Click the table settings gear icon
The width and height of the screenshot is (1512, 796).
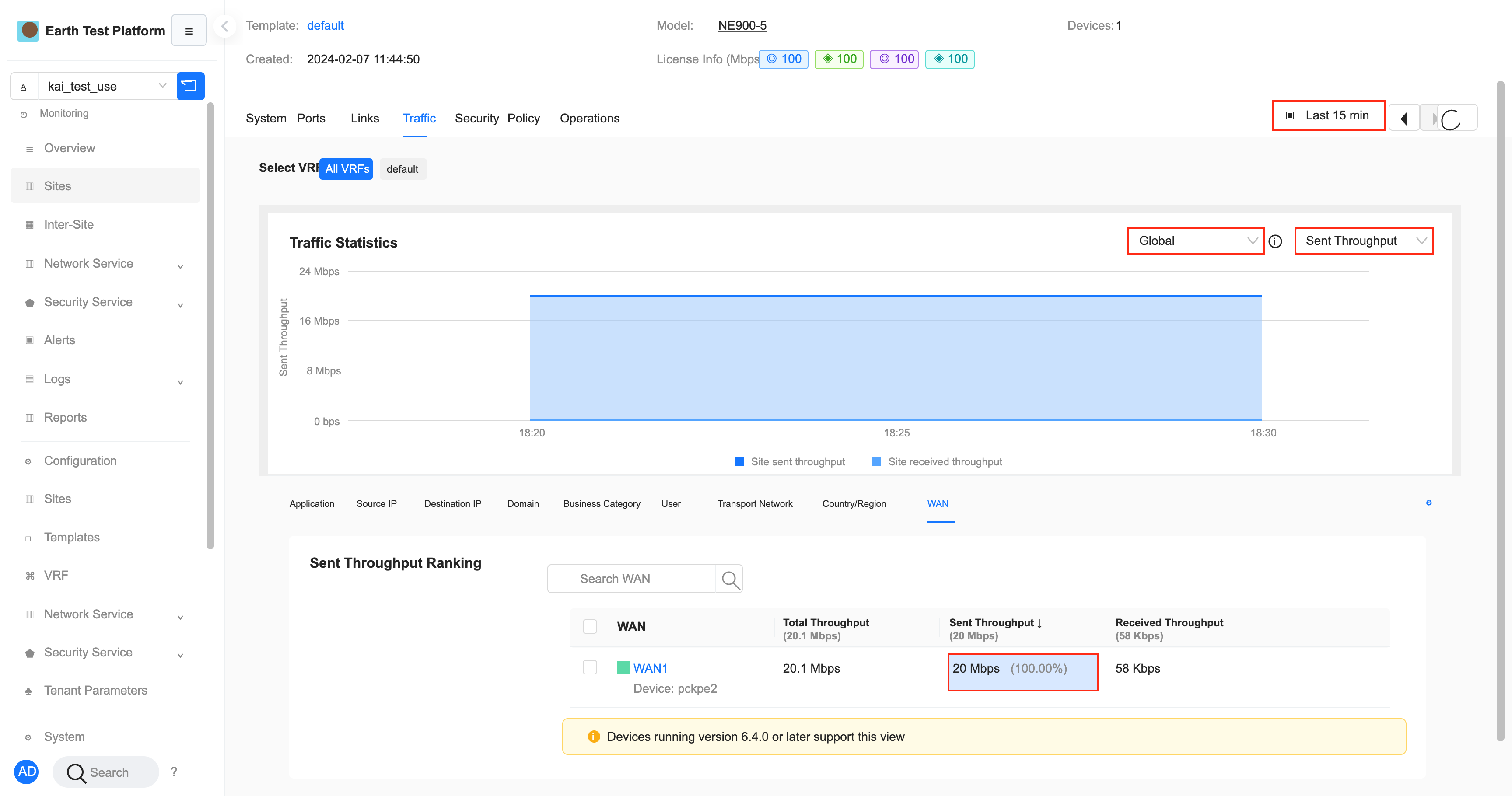pos(1428,503)
